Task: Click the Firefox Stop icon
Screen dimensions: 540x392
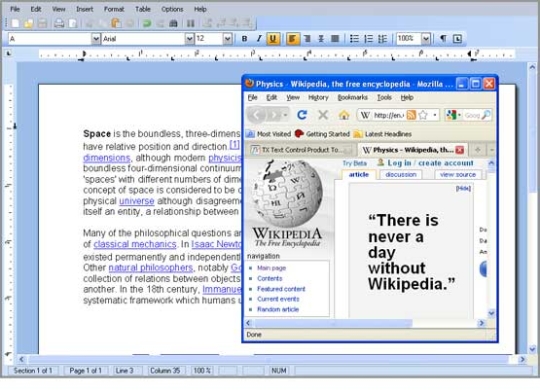Action: tap(323, 115)
